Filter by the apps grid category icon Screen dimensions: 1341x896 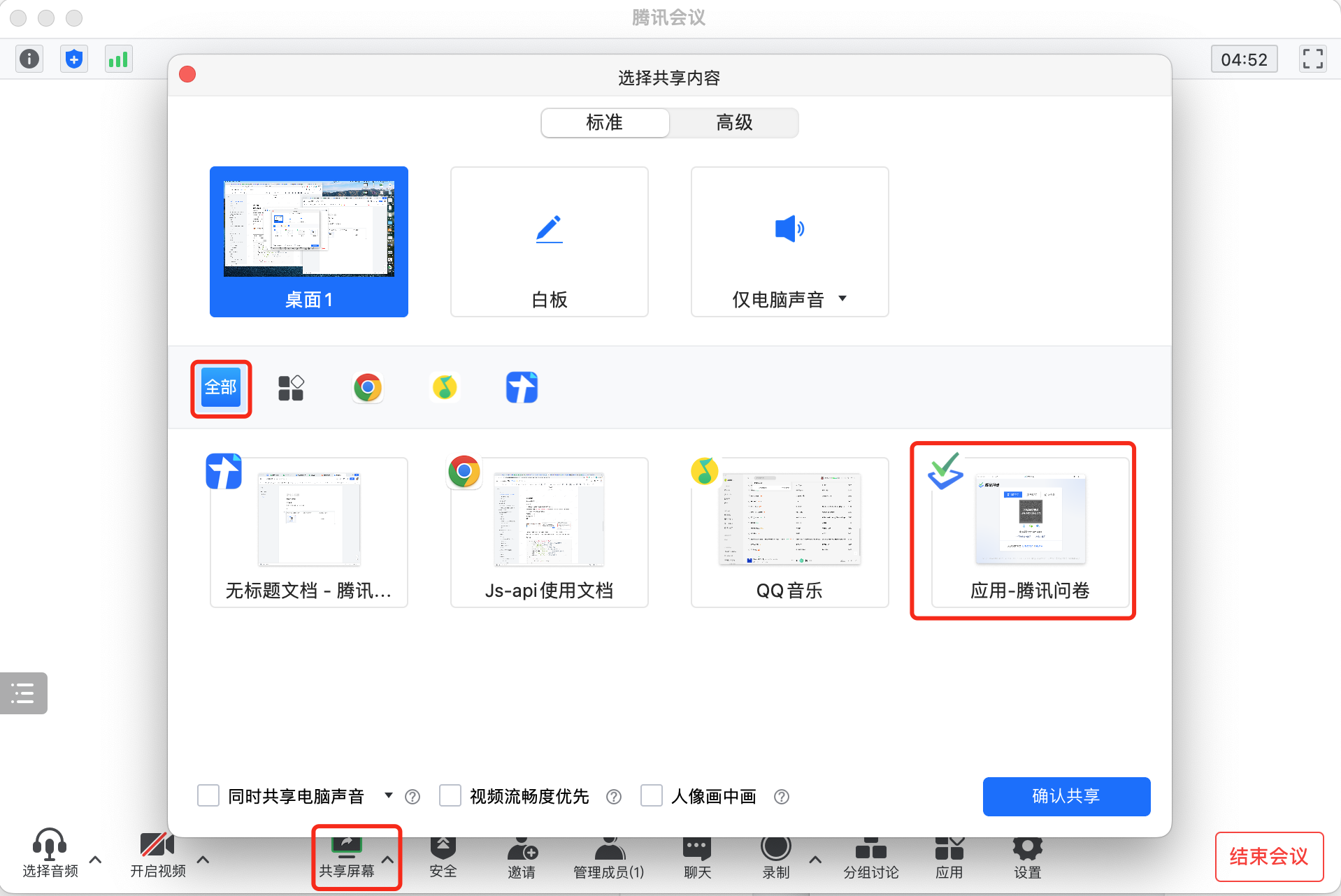pyautogui.click(x=291, y=387)
